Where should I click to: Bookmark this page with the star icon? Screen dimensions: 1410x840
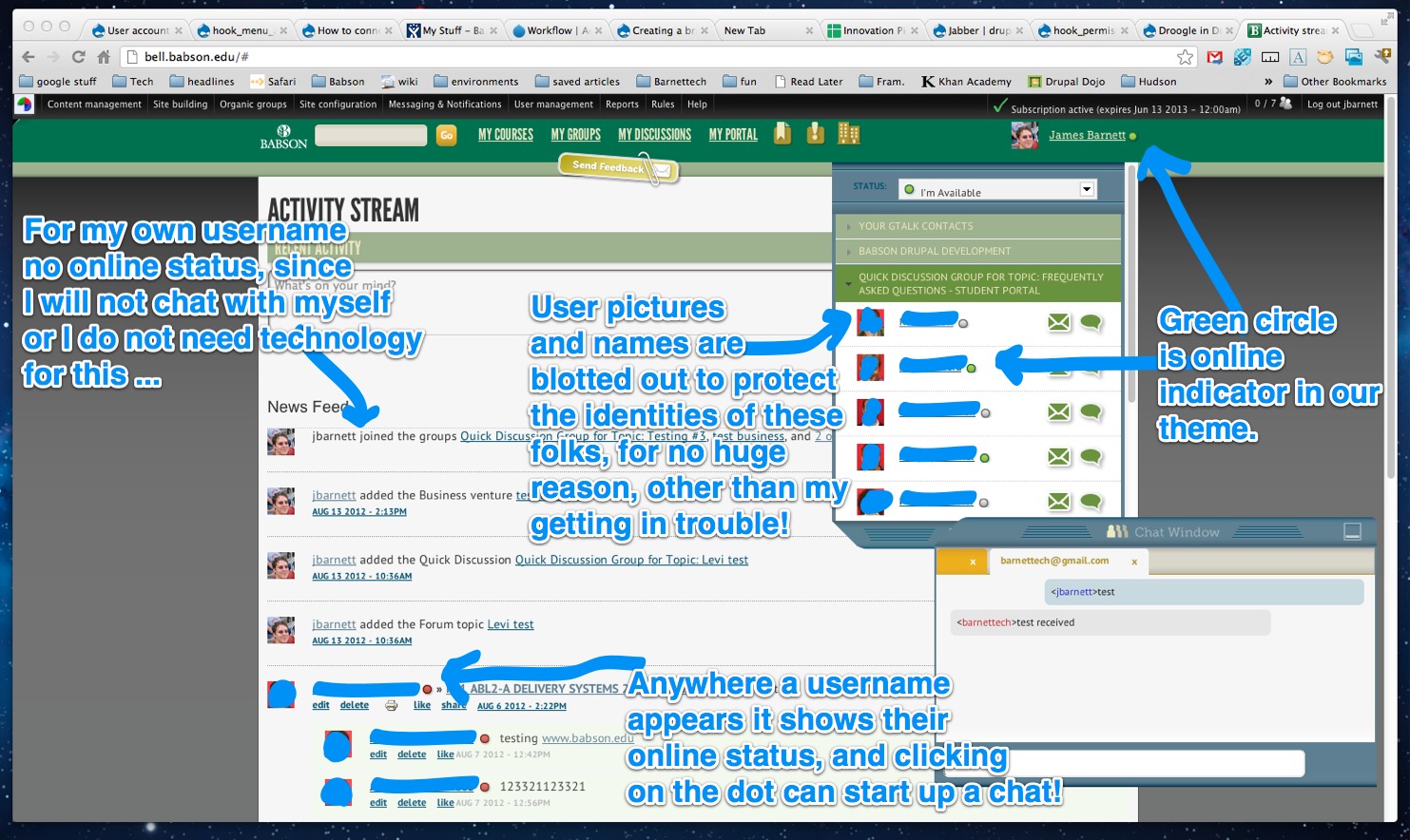tap(1185, 57)
